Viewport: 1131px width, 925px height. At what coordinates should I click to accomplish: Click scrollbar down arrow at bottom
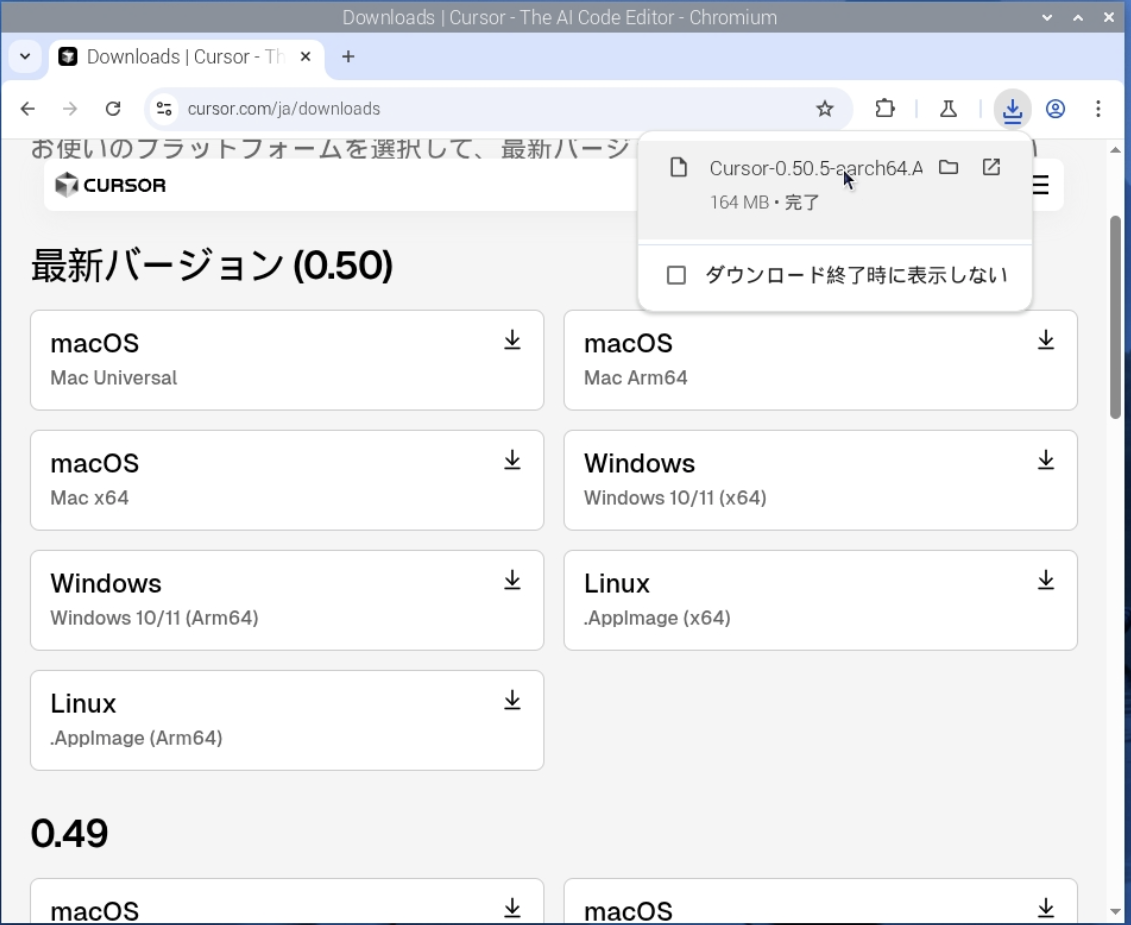tap(1115, 913)
